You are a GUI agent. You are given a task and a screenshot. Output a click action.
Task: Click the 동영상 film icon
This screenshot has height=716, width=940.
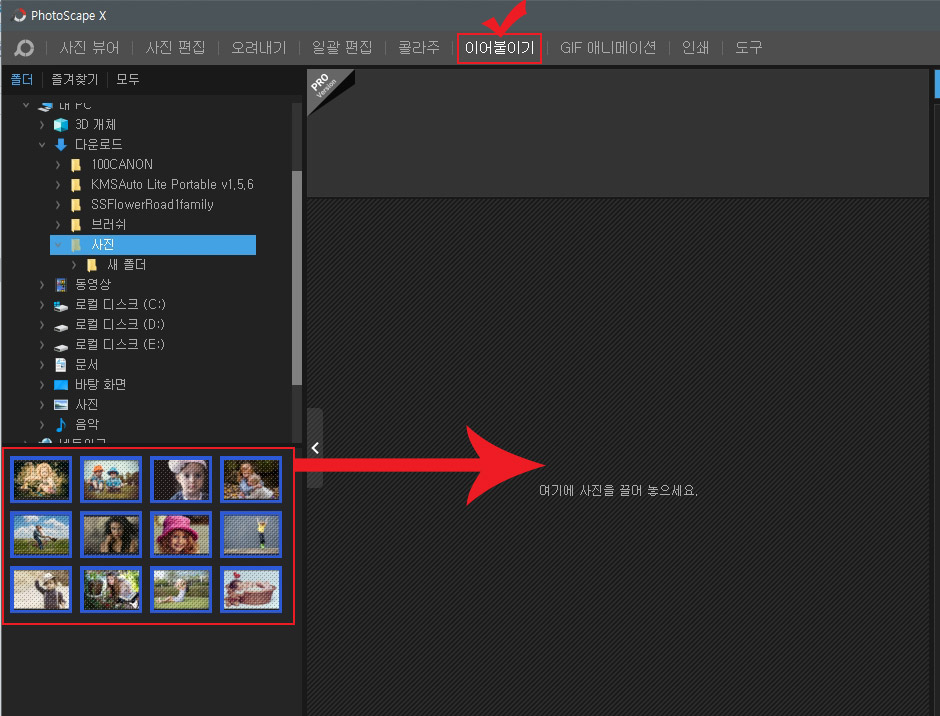(61, 284)
